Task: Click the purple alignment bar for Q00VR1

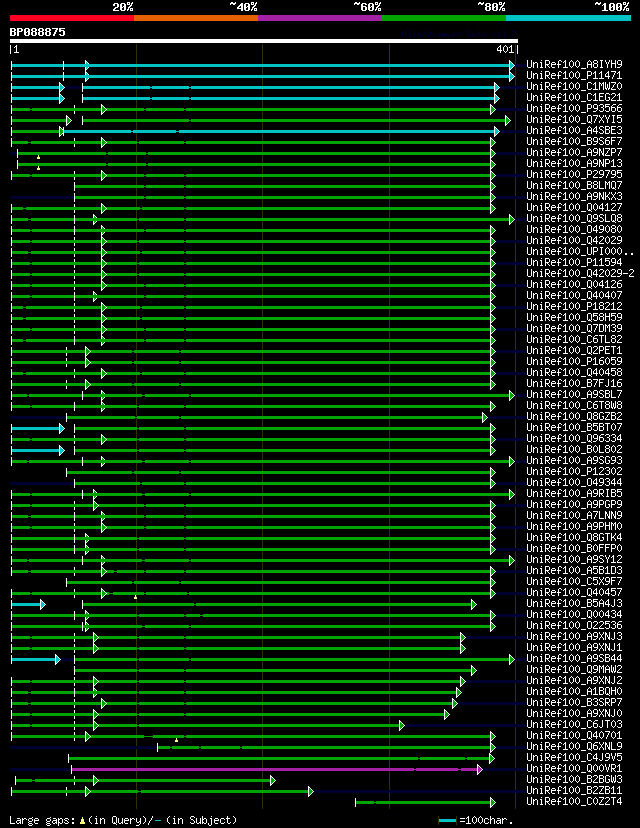Action: pyautogui.click(x=277, y=769)
